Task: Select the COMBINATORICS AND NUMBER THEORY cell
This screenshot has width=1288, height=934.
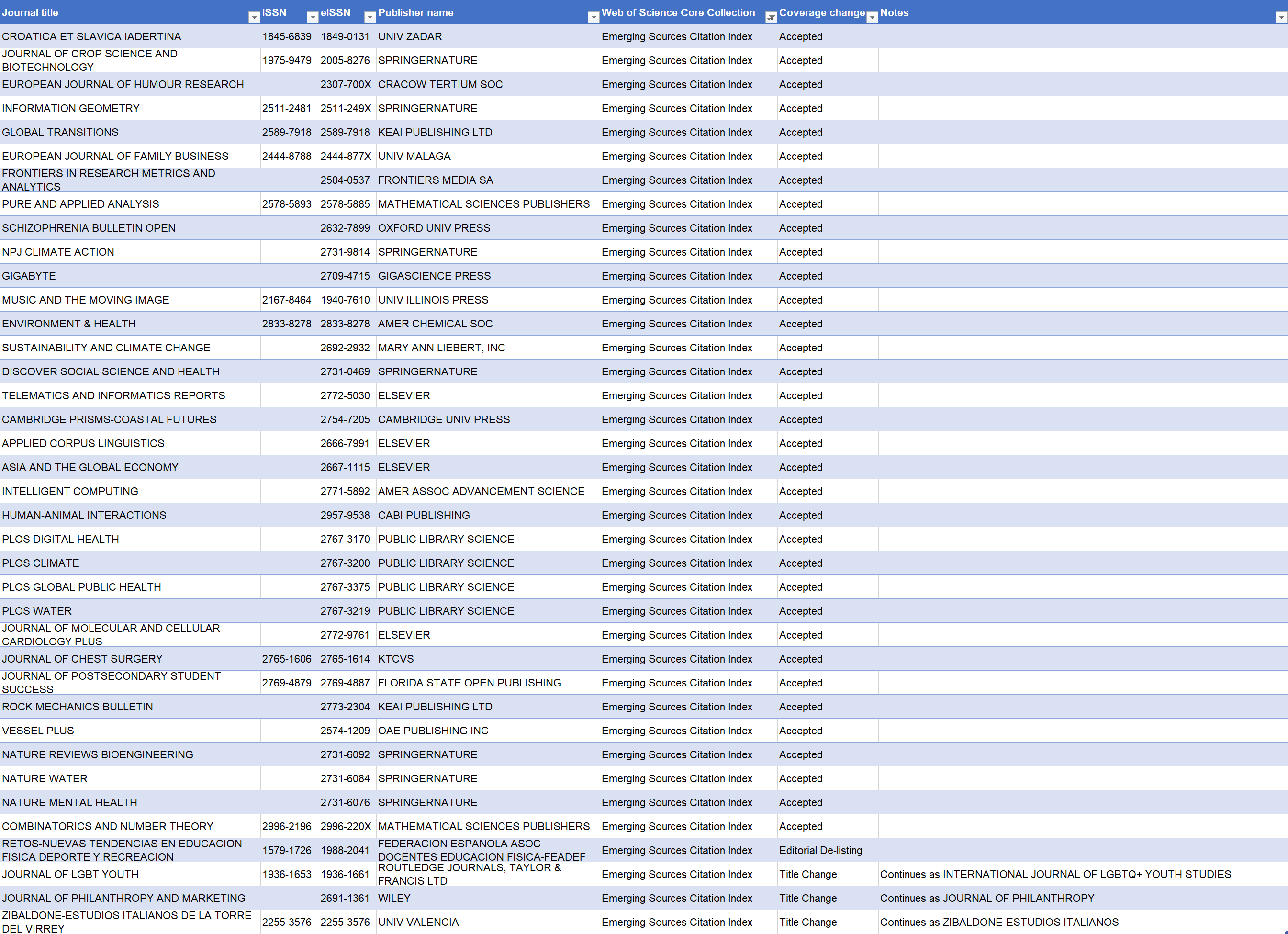Action: (x=130, y=826)
